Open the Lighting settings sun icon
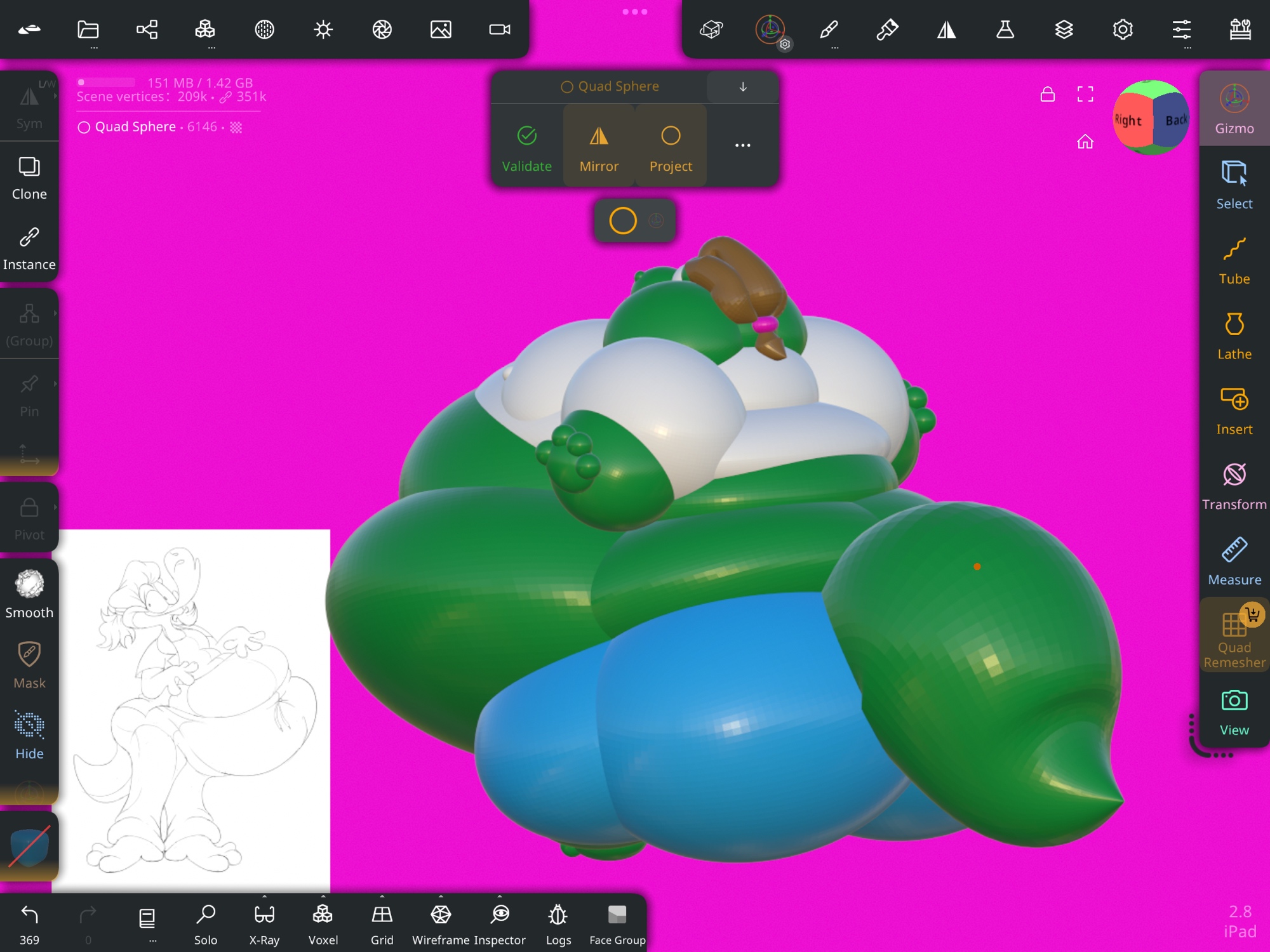This screenshot has width=1270, height=952. 323,29
